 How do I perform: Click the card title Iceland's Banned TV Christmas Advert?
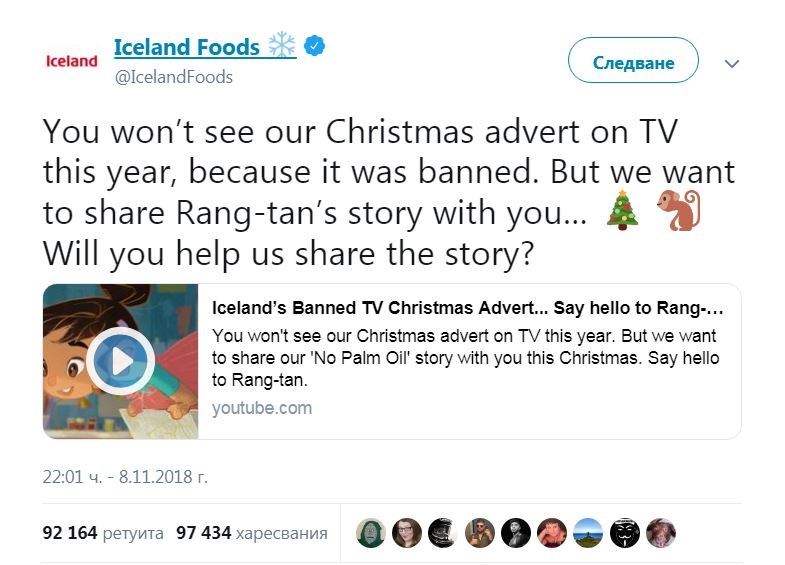coord(468,307)
